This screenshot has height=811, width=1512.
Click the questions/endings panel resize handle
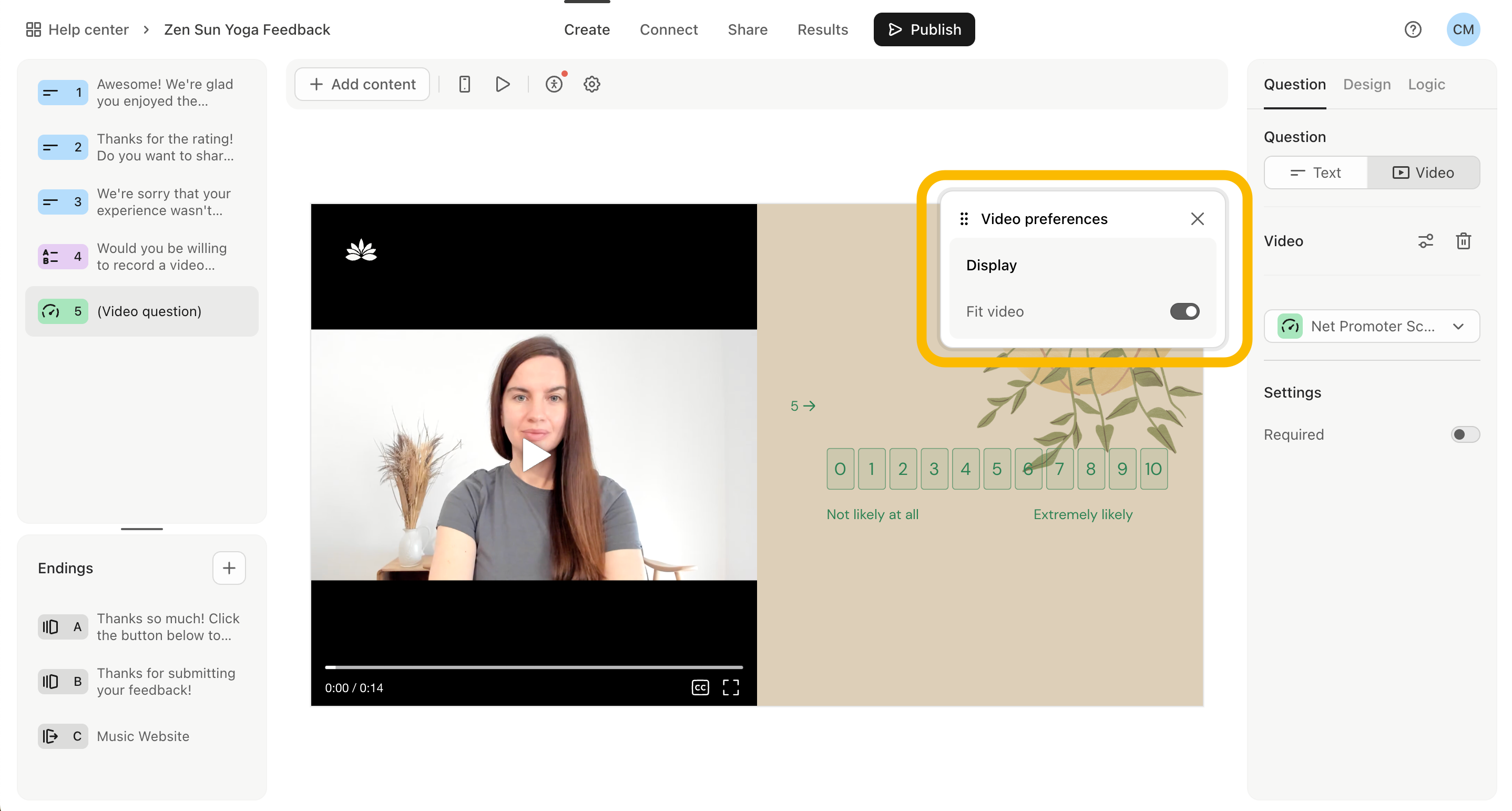[141, 529]
